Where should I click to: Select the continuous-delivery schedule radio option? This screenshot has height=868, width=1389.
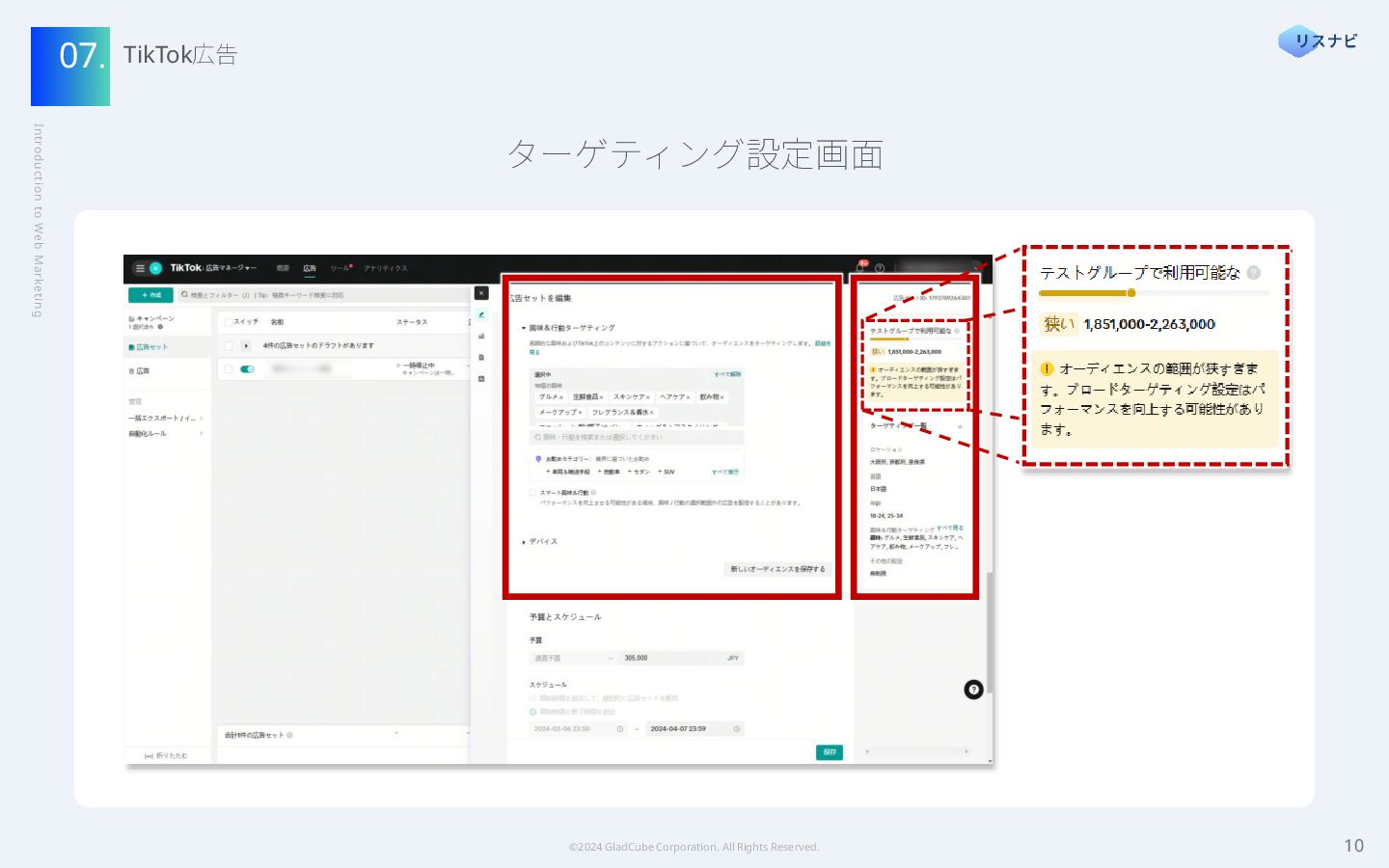(532, 698)
